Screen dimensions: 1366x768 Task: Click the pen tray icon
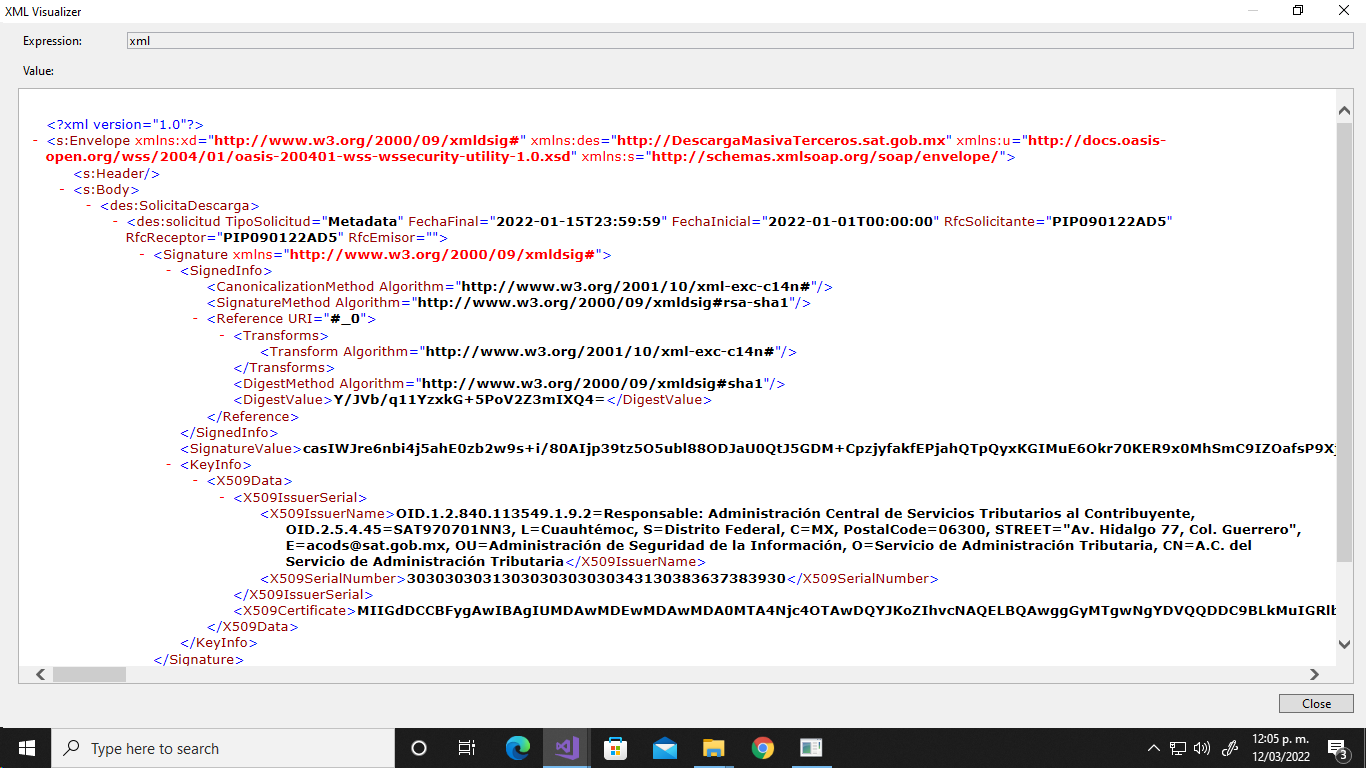[1231, 748]
